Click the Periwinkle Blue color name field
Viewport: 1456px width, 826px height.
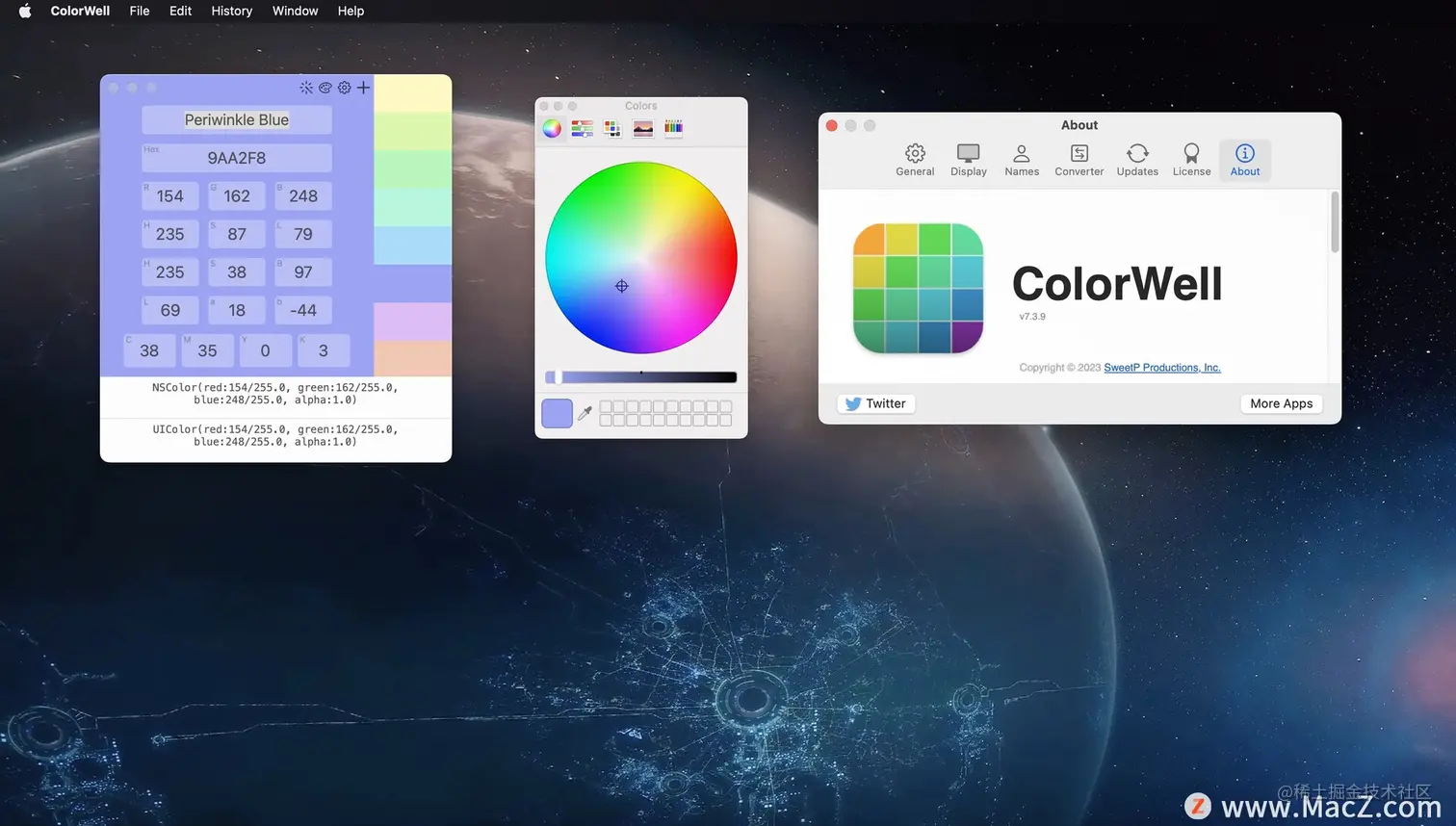pos(237,120)
